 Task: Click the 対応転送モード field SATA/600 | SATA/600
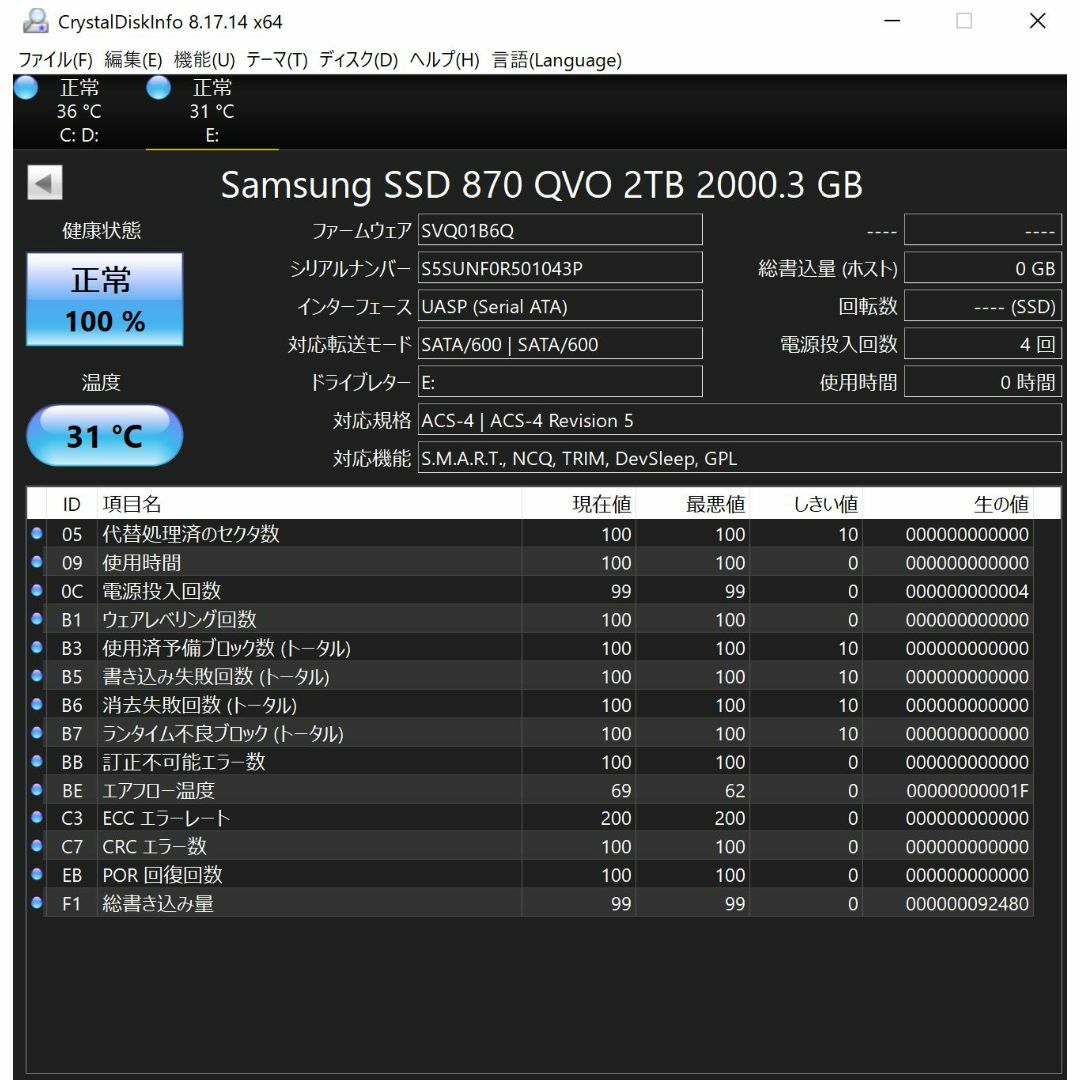pyautogui.click(x=560, y=344)
